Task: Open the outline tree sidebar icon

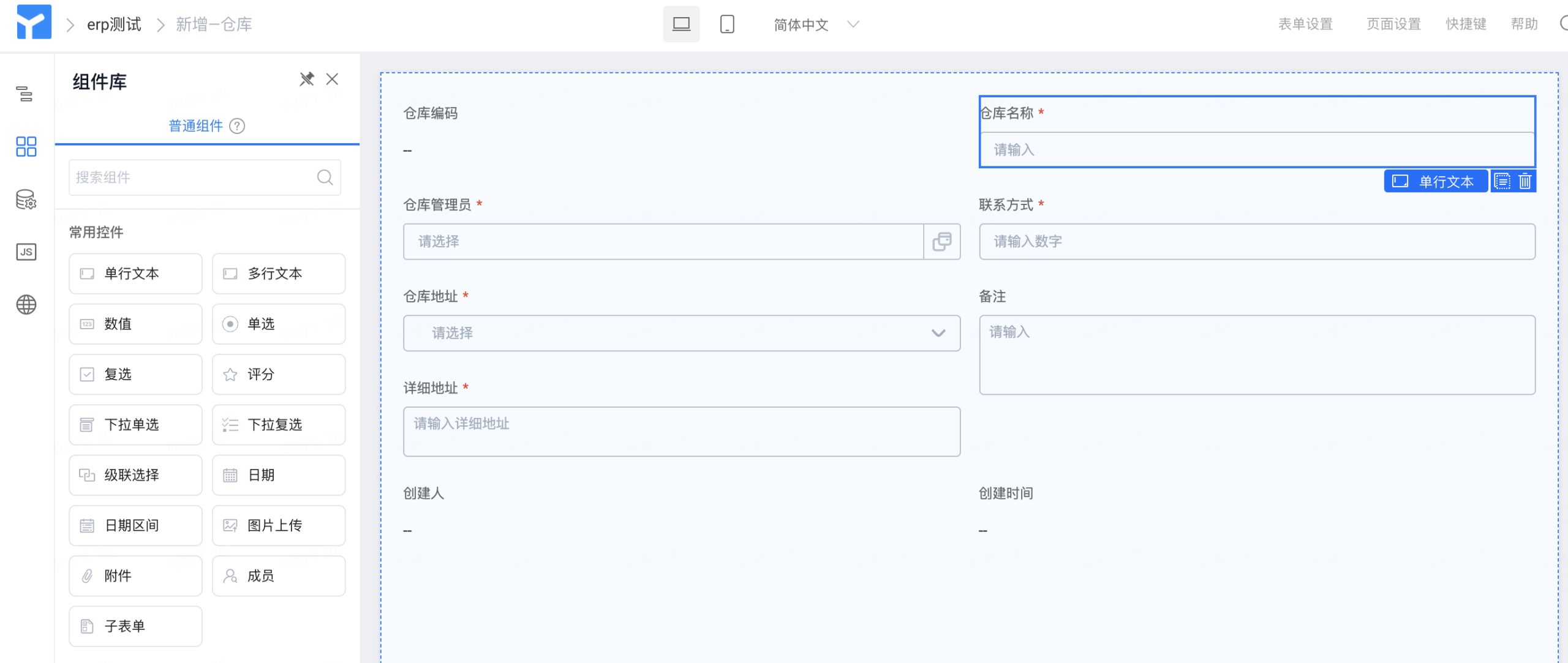Action: 25,94
